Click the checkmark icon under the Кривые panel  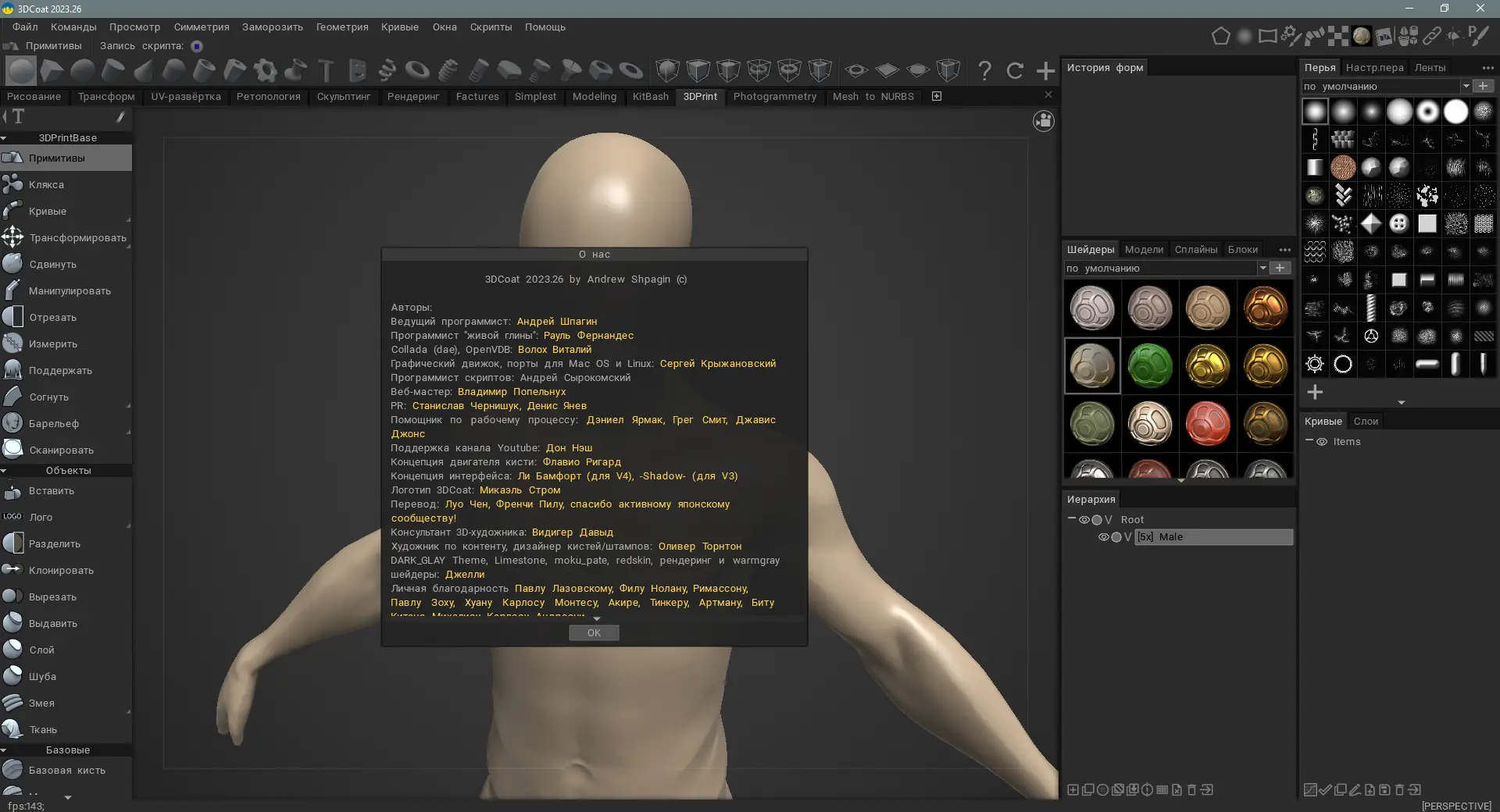(1325, 789)
